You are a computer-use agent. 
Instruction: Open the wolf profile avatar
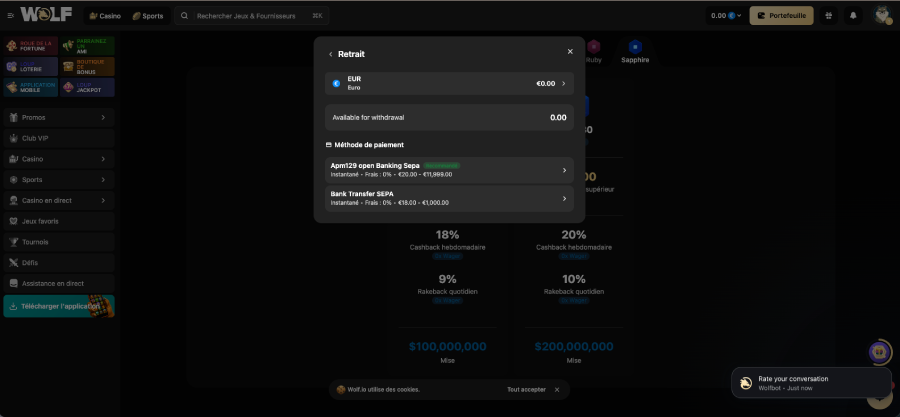[882, 15]
